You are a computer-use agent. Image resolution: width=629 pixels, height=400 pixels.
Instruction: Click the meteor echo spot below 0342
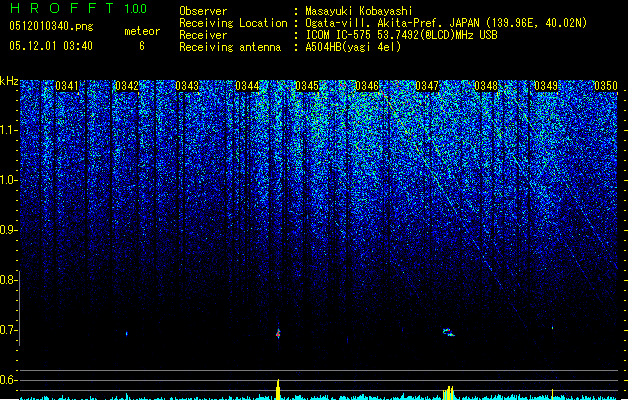pos(127,333)
